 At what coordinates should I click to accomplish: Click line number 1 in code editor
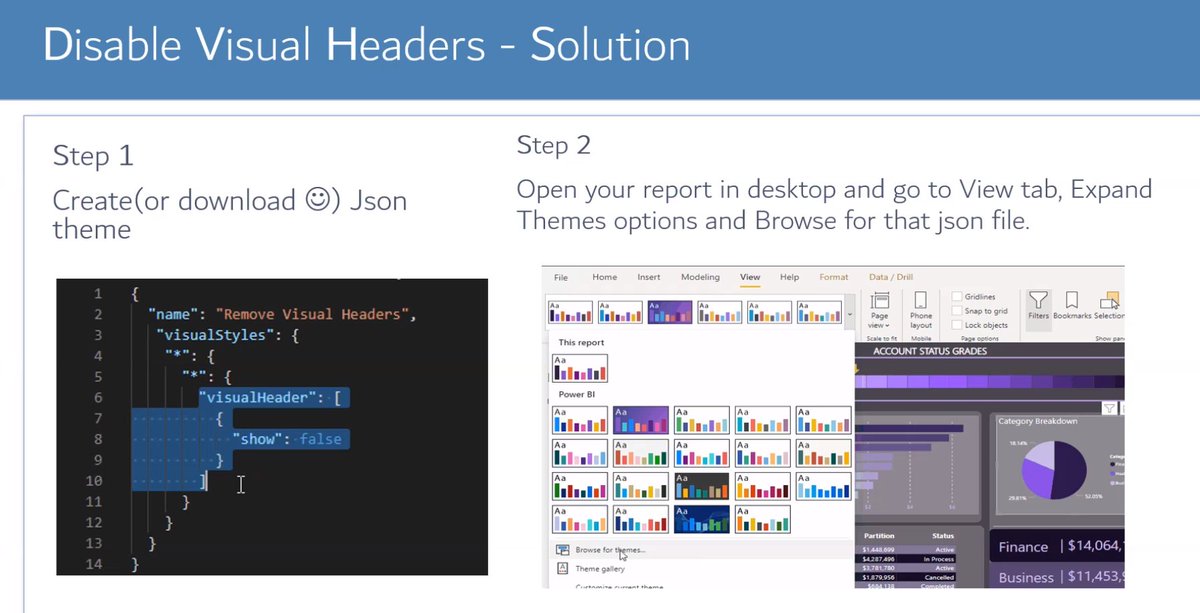click(97, 294)
